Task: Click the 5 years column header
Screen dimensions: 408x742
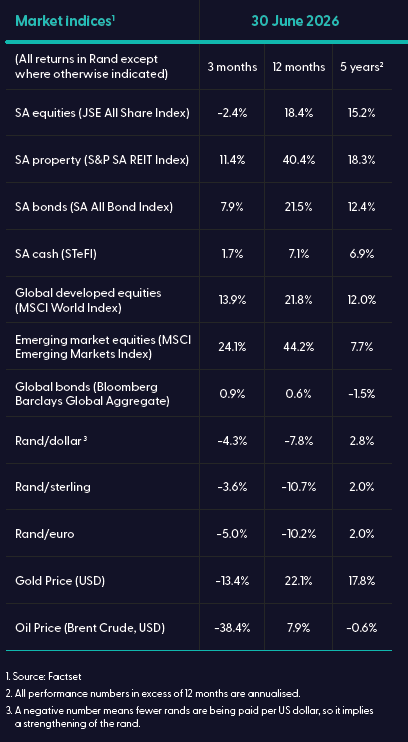Action: (x=362, y=67)
